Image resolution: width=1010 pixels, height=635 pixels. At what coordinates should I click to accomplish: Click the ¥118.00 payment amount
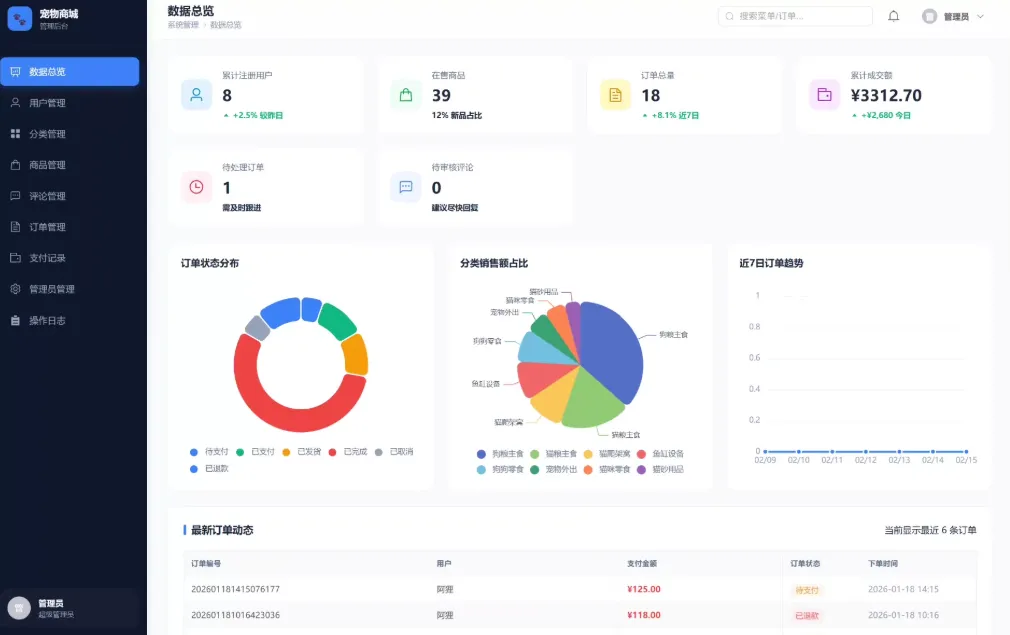coord(643,615)
